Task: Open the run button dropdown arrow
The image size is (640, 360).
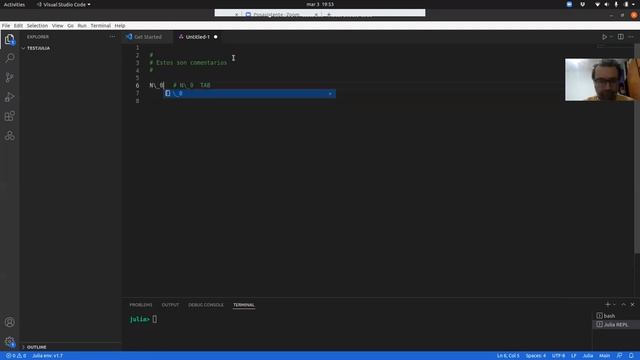Action: point(611,37)
